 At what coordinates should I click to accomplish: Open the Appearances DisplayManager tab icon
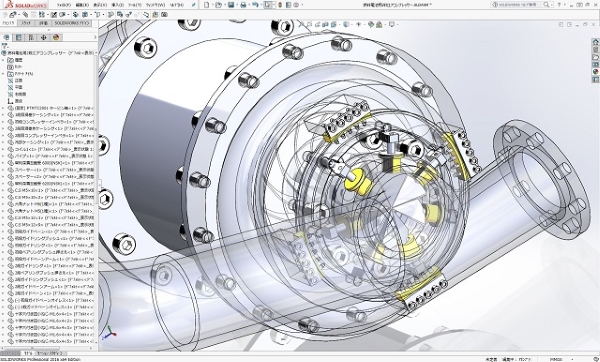point(56,37)
